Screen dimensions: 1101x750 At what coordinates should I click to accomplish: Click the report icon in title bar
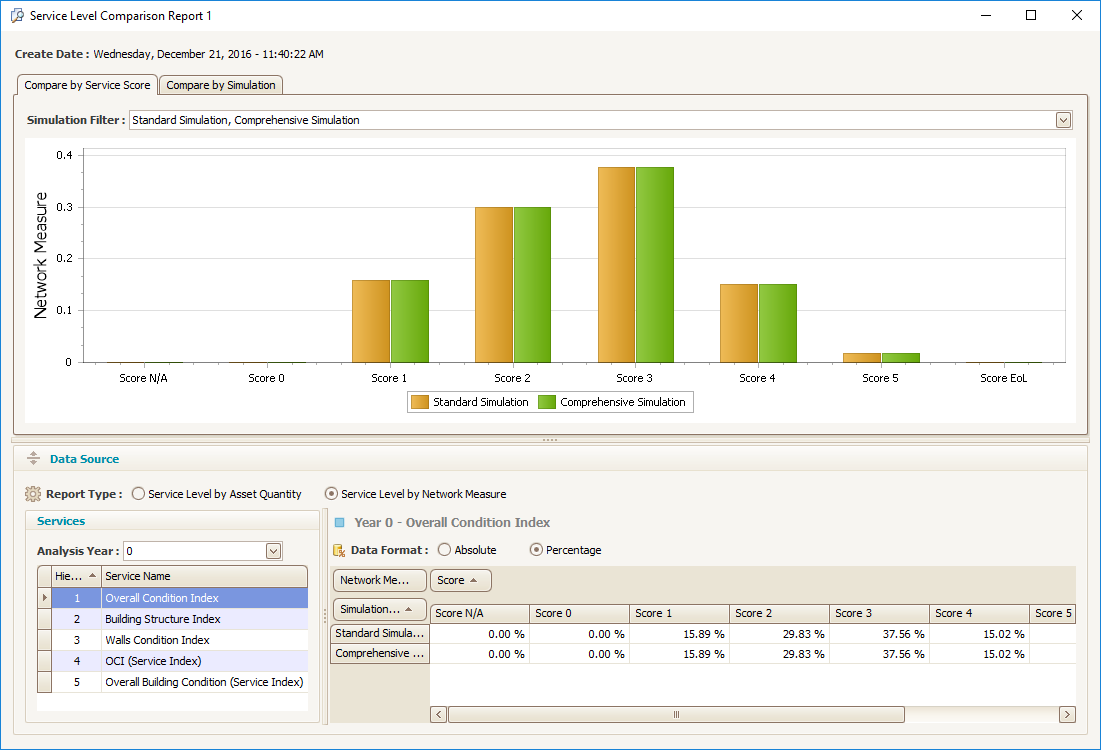point(16,16)
